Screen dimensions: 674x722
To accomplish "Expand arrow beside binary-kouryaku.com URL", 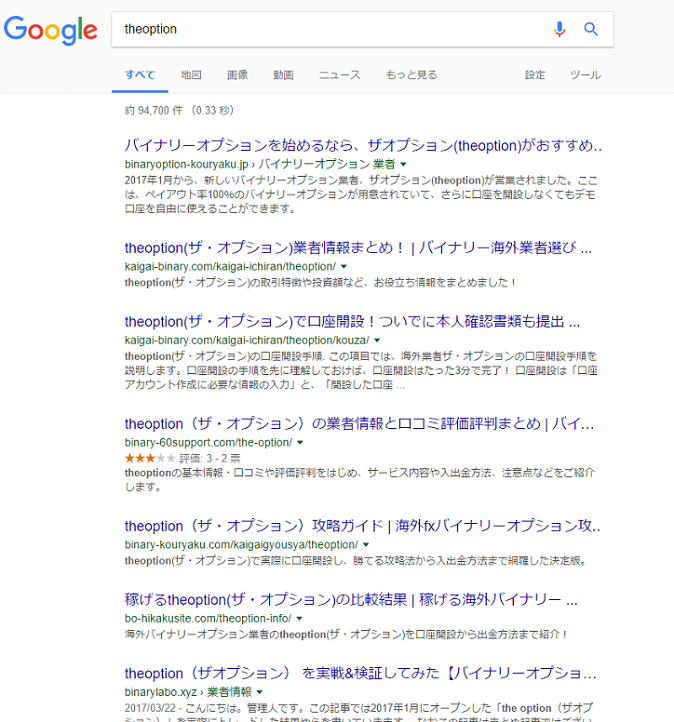I will [366, 545].
